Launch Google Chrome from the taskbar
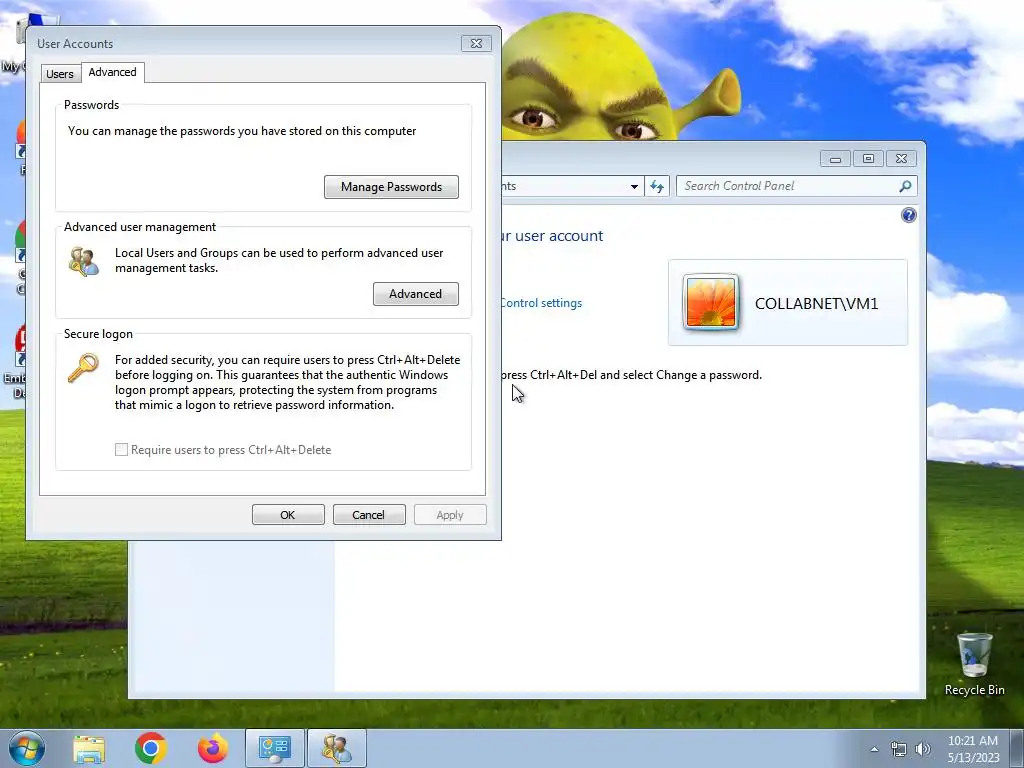 [151, 748]
